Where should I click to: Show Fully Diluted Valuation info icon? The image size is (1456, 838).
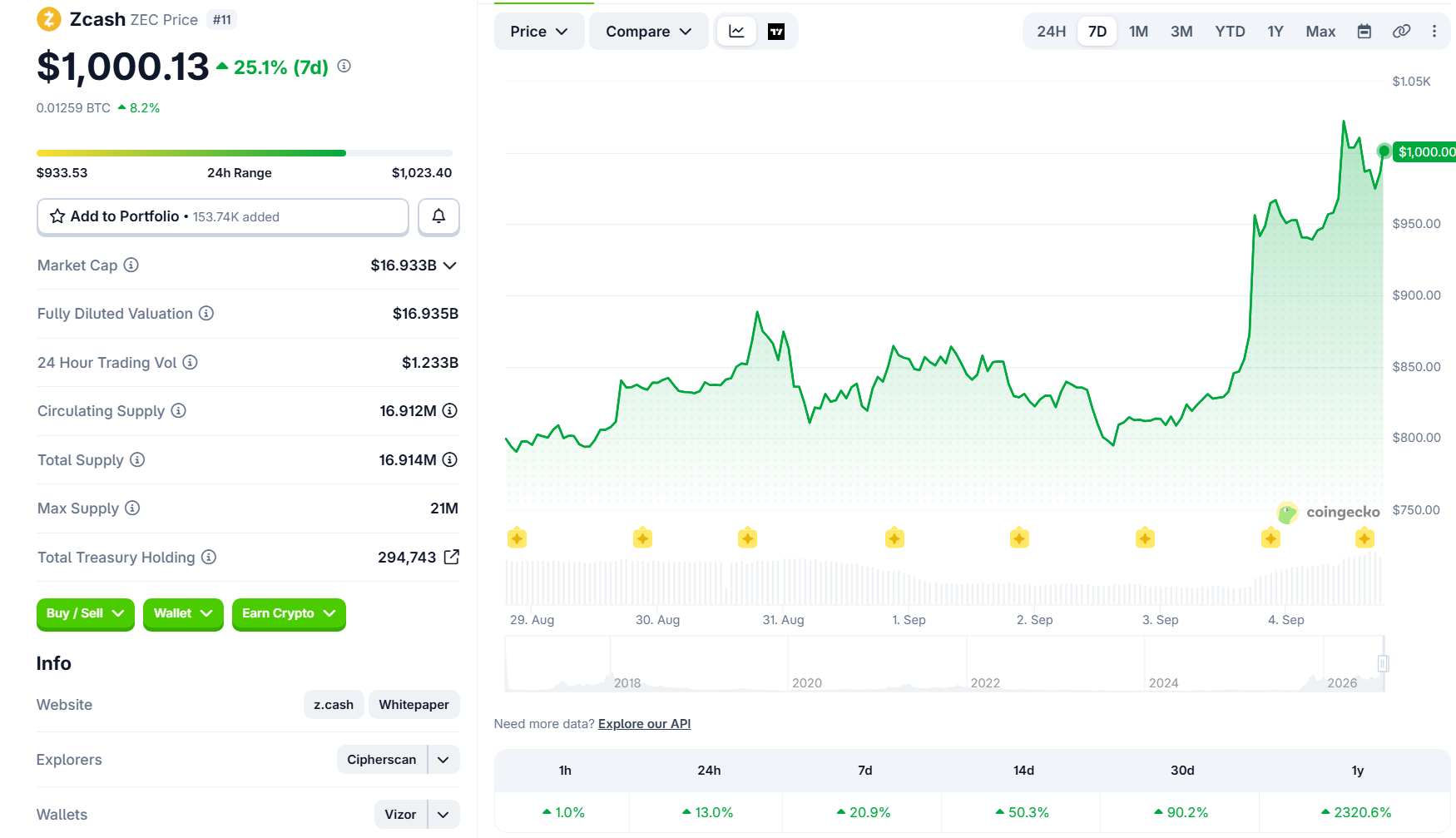206,313
